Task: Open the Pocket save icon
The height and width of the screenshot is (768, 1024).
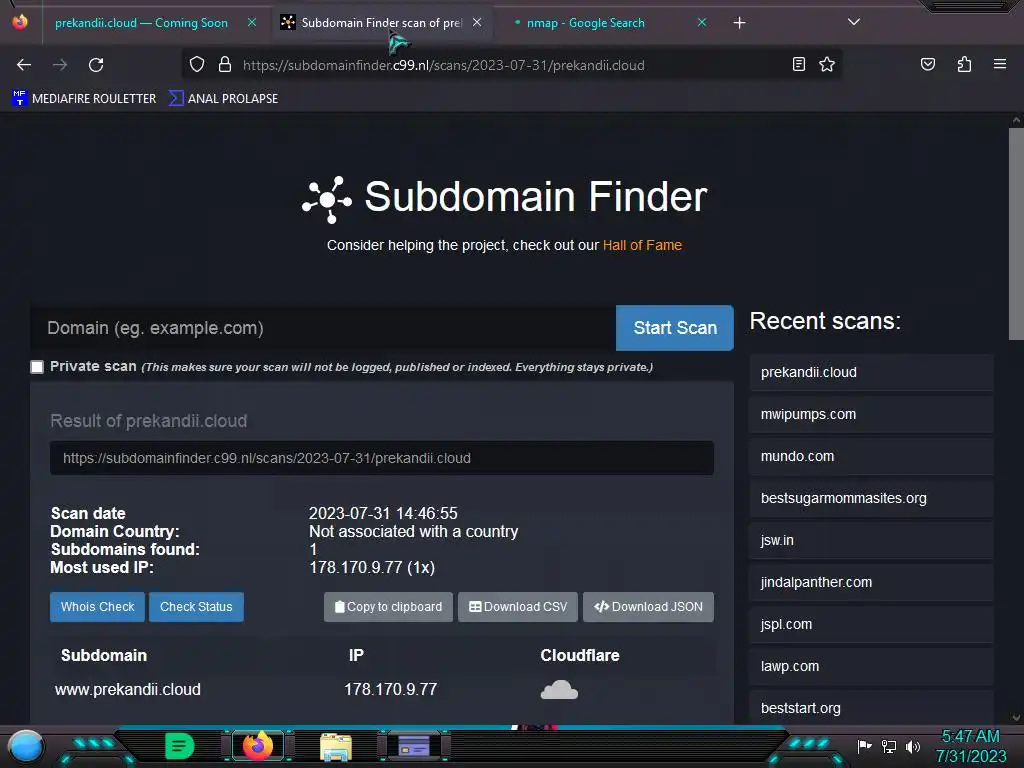Action: [x=928, y=64]
